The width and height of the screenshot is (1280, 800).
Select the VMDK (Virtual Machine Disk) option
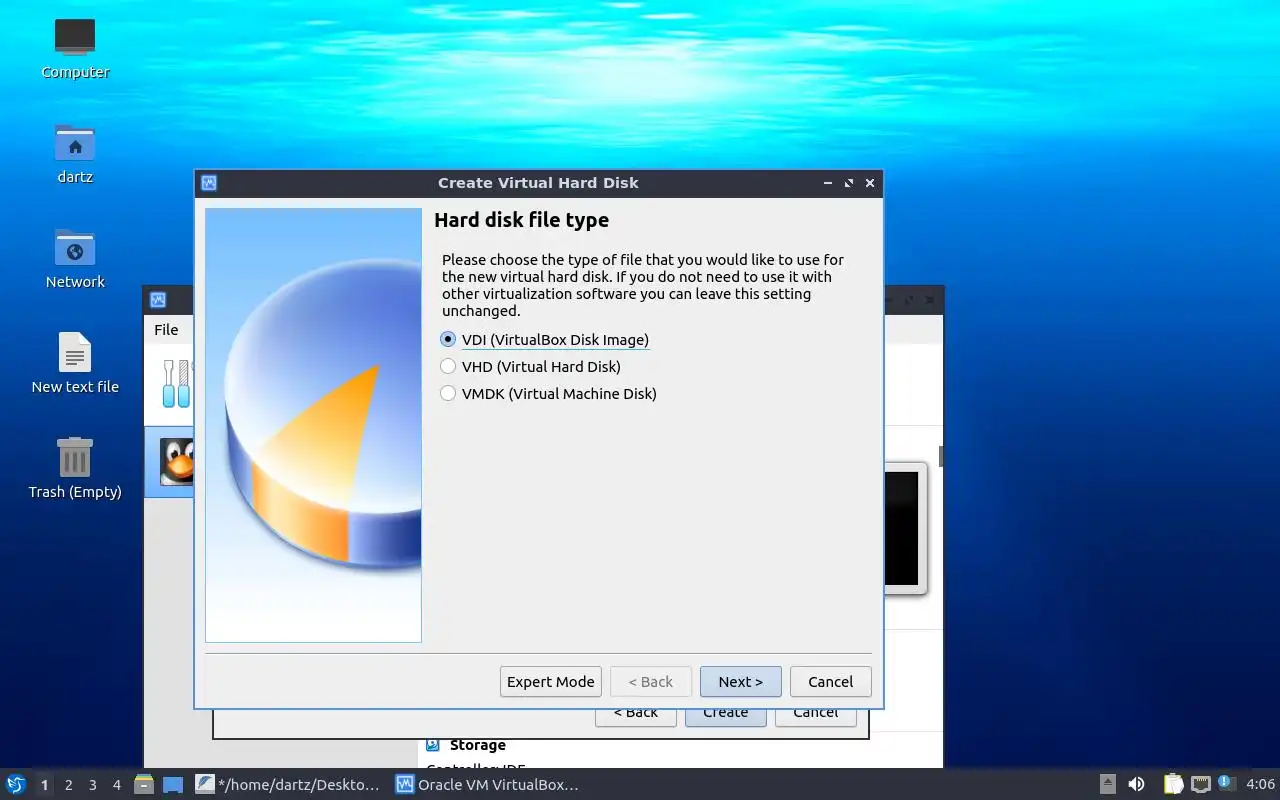click(x=549, y=394)
